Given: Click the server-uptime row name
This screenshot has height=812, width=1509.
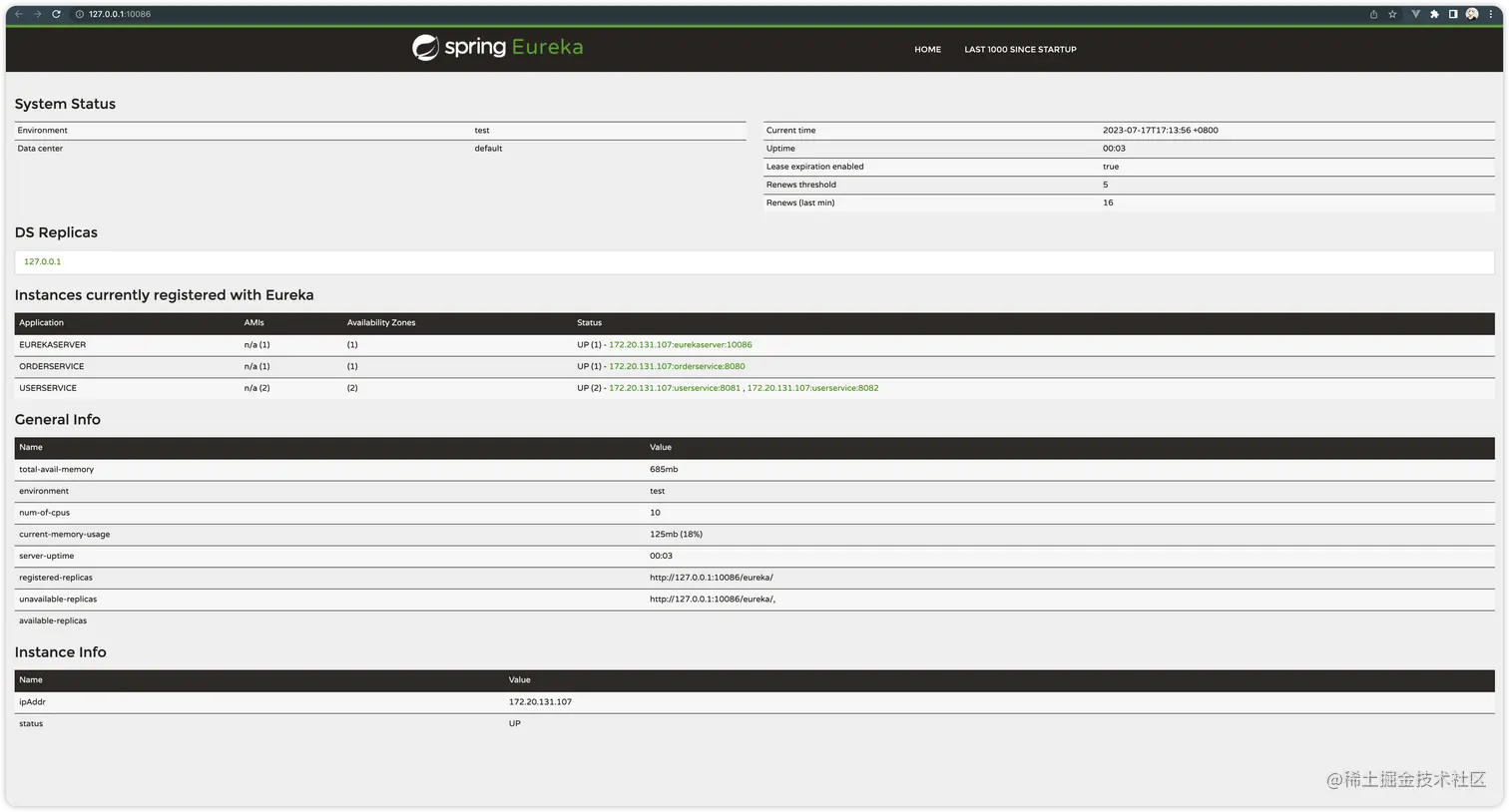Looking at the screenshot, I should coord(46,556).
